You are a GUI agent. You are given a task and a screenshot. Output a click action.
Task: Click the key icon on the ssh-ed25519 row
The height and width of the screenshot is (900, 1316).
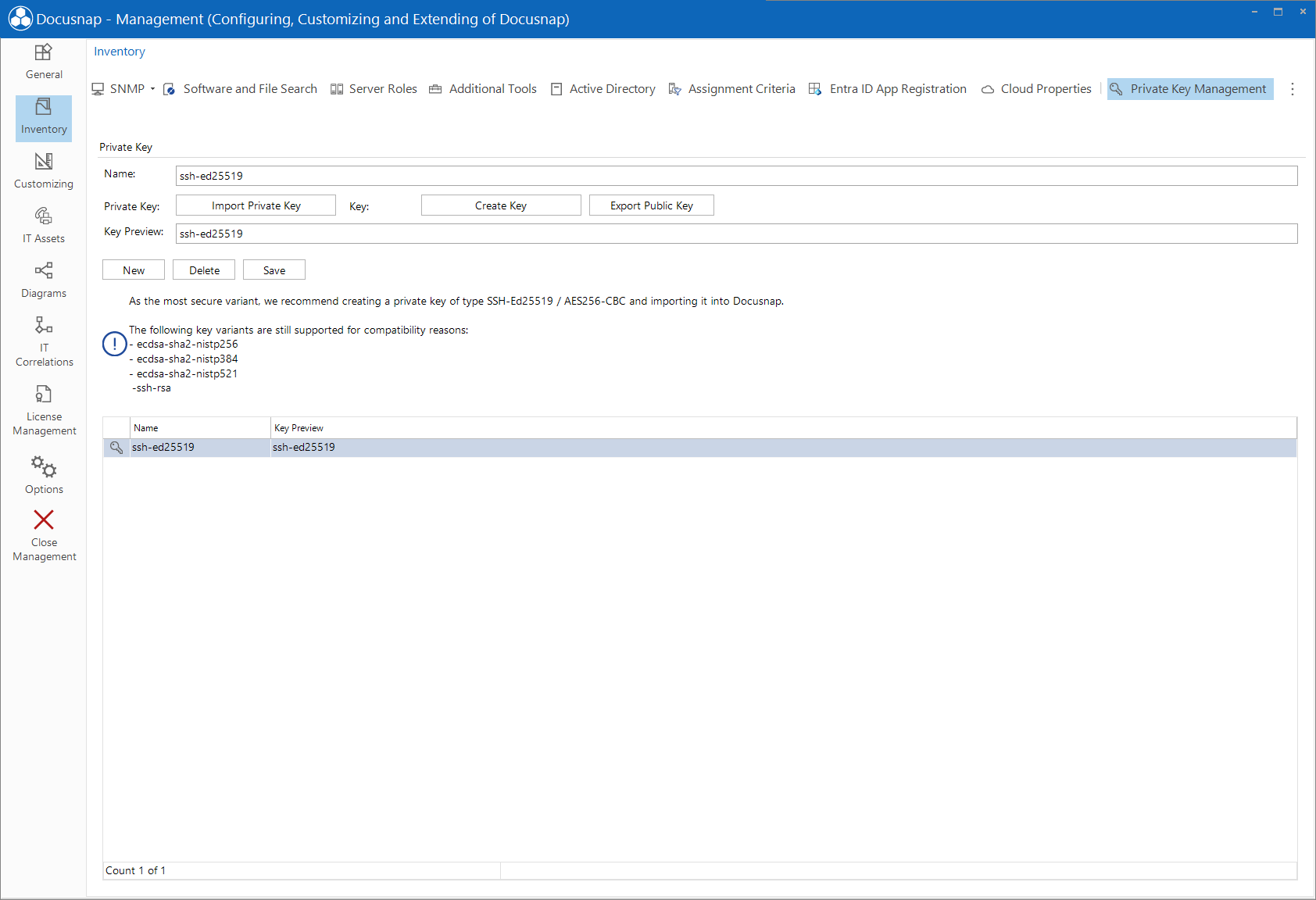[x=116, y=447]
